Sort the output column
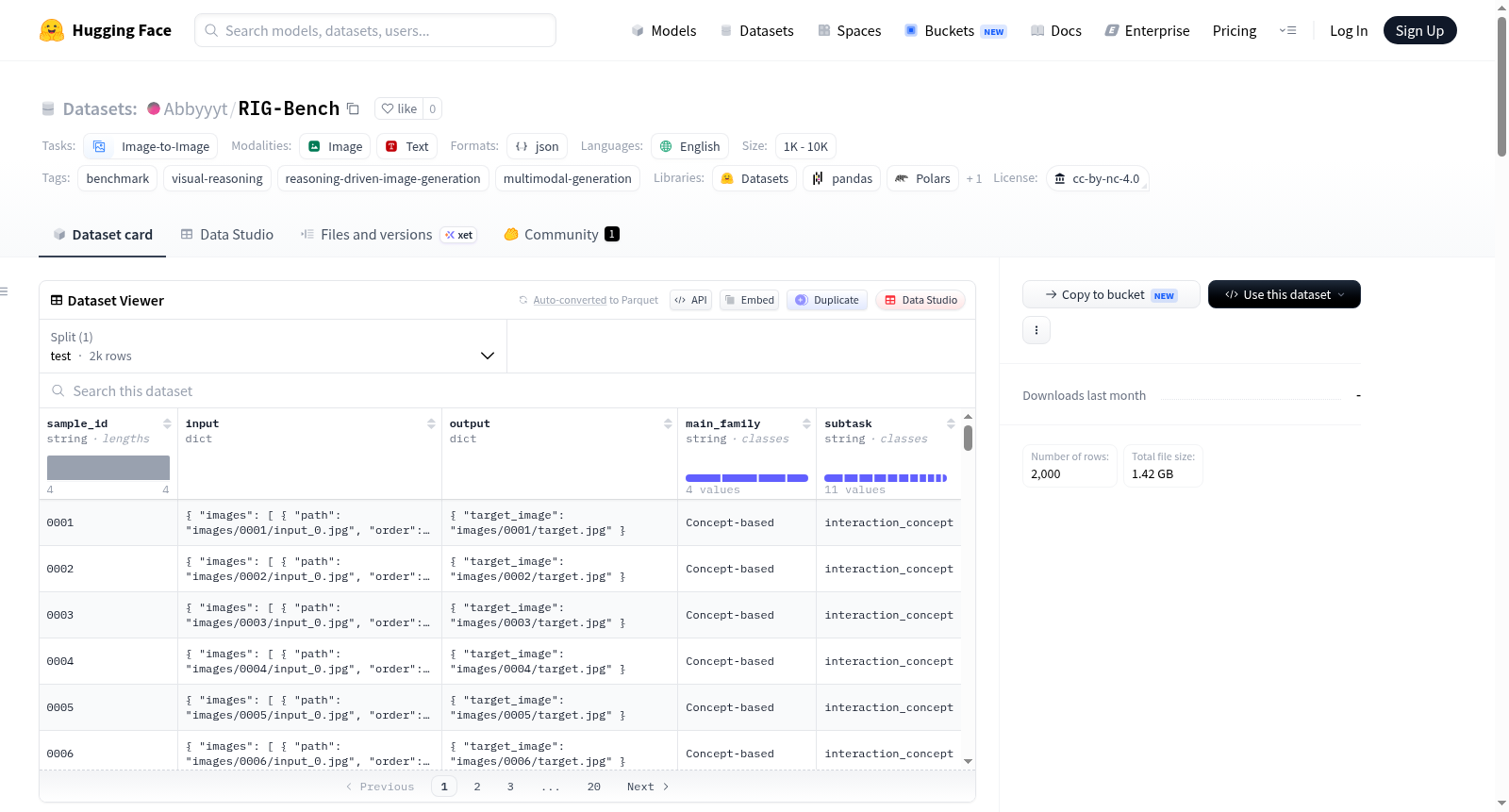This screenshot has height=812, width=1509. point(668,423)
